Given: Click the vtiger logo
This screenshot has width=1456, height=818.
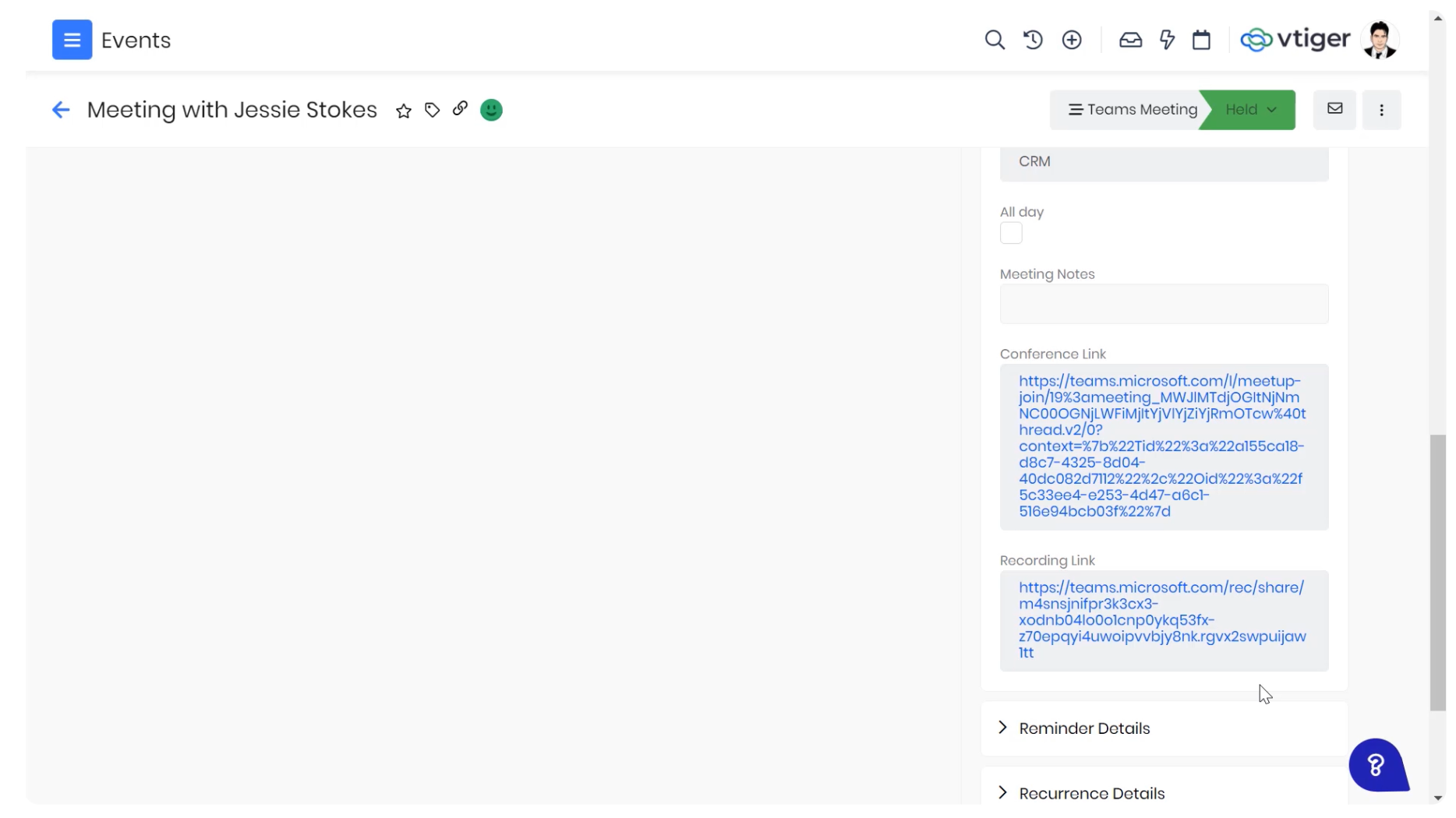Looking at the screenshot, I should (x=1295, y=39).
